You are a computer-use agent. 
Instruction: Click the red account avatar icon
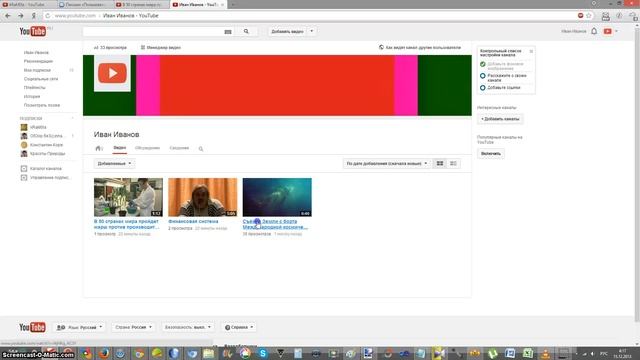(x=608, y=31)
